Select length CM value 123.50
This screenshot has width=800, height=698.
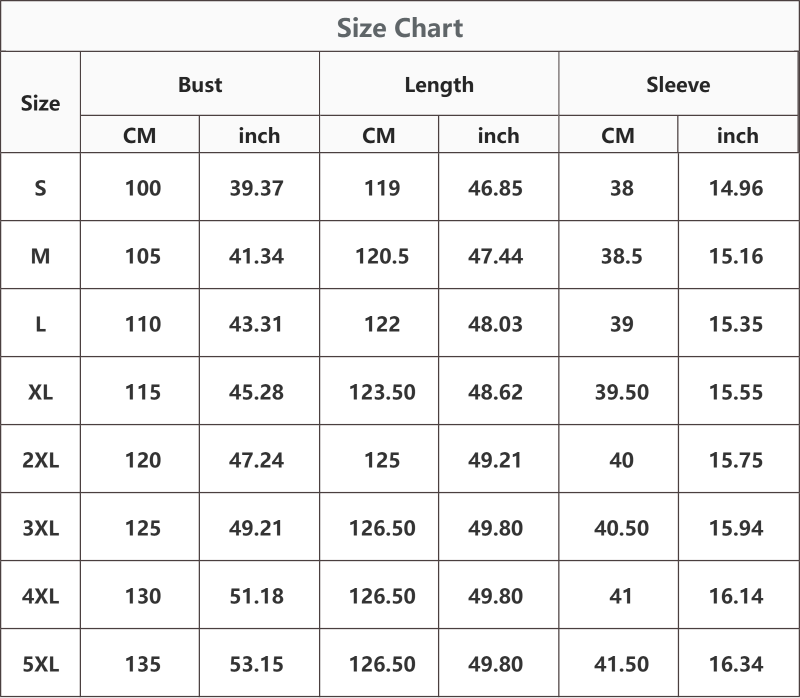pos(382,392)
